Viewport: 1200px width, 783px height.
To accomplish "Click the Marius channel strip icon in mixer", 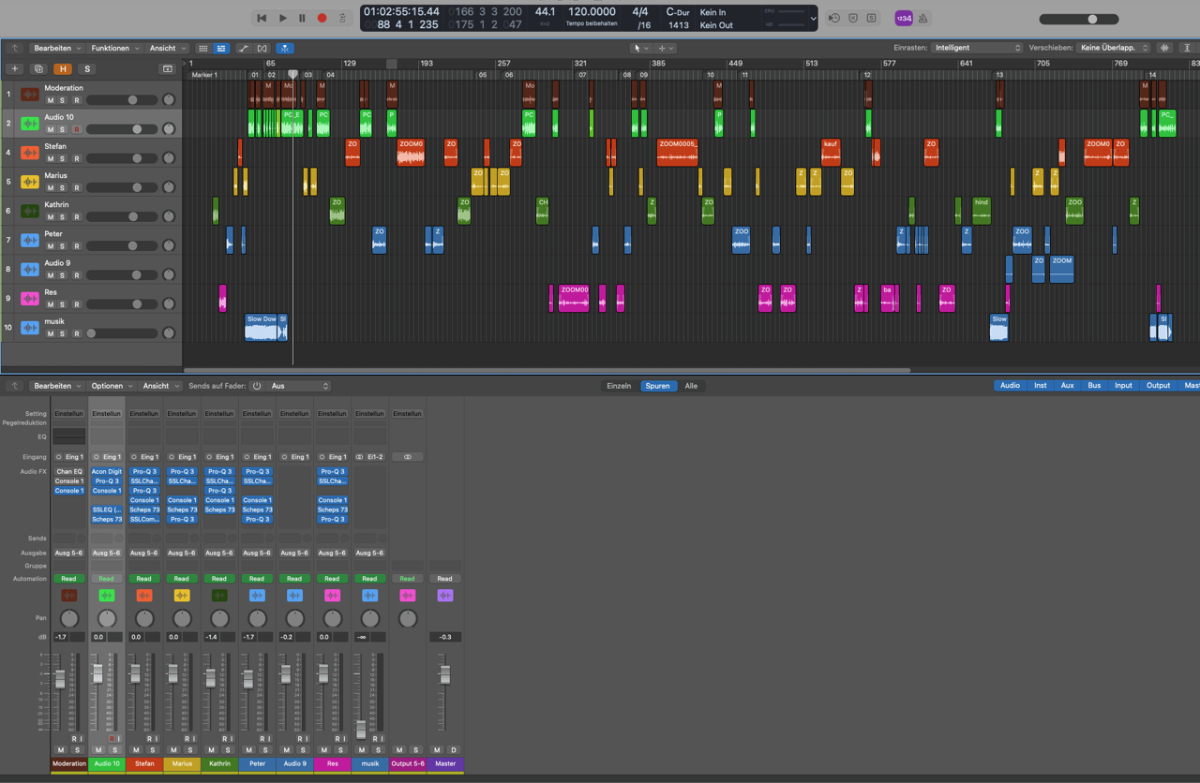I will point(181,595).
